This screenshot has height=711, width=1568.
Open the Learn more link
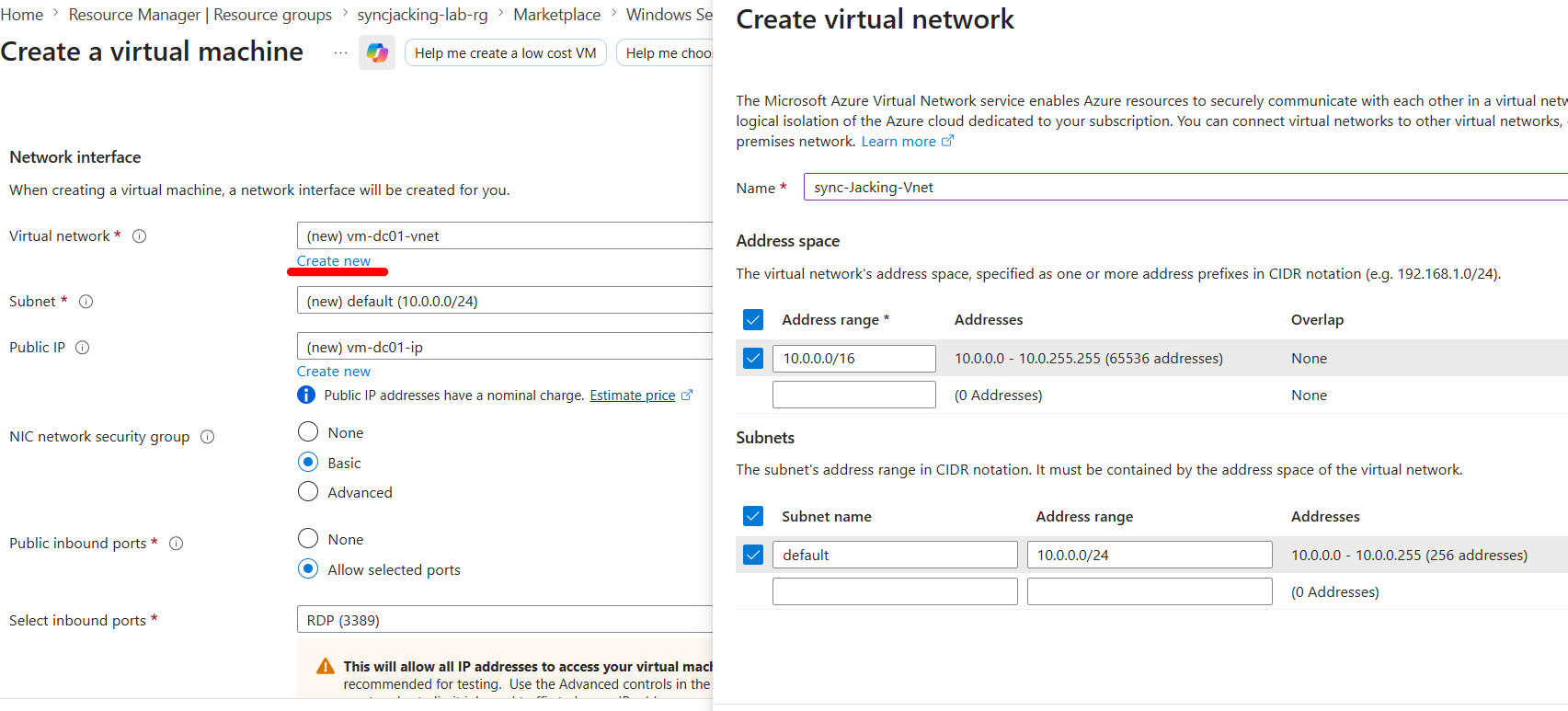(898, 142)
